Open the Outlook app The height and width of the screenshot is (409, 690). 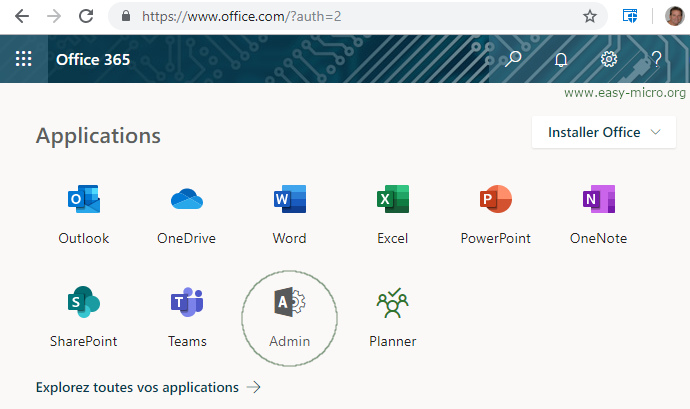click(x=84, y=214)
